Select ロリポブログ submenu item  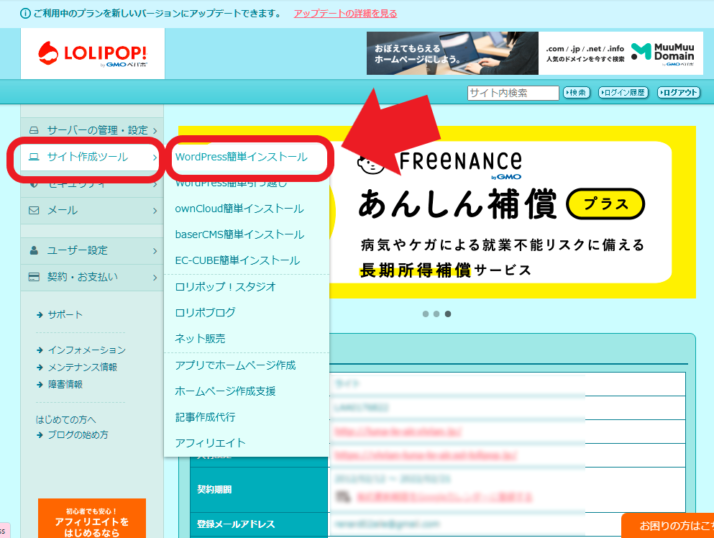pyautogui.click(x=205, y=313)
